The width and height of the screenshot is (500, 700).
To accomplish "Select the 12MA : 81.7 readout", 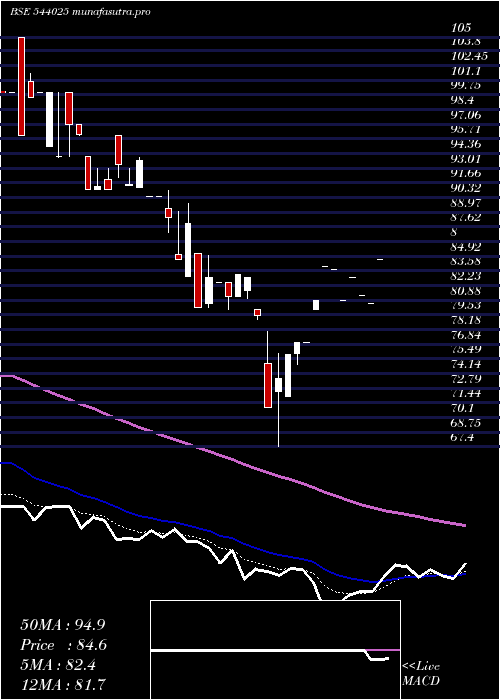I will click(x=64, y=684).
